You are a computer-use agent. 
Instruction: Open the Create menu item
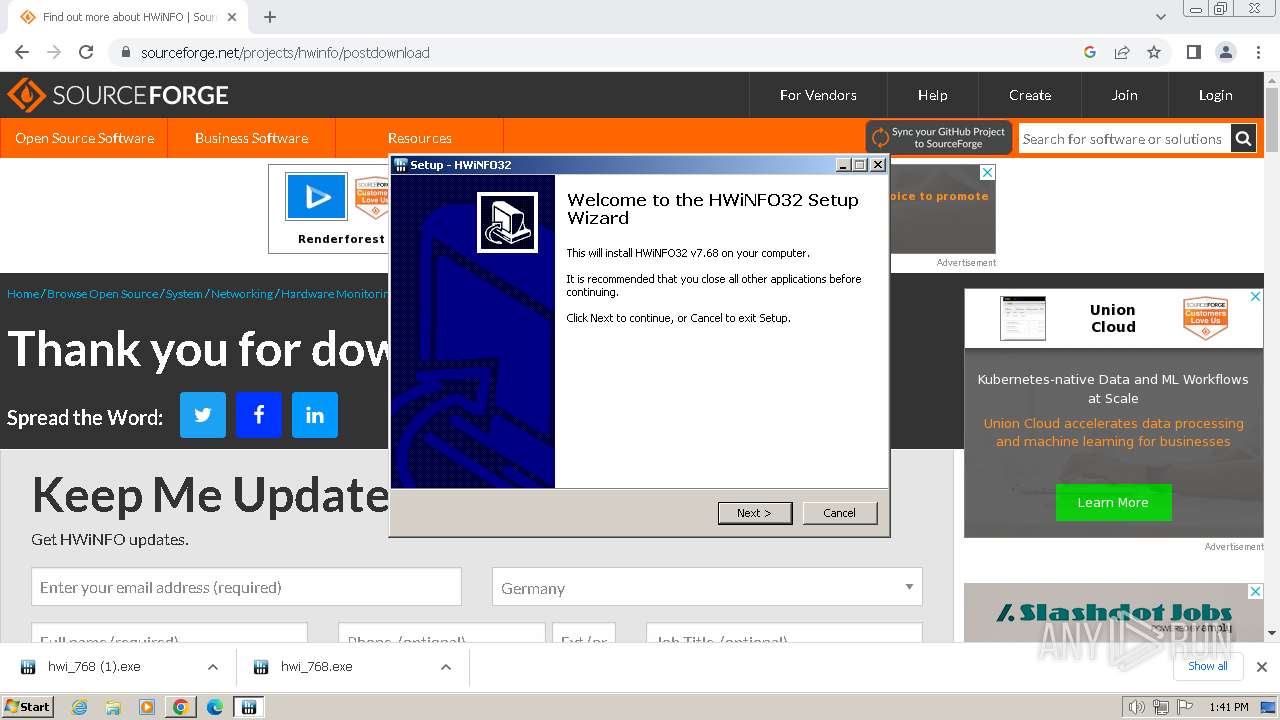coord(1030,95)
